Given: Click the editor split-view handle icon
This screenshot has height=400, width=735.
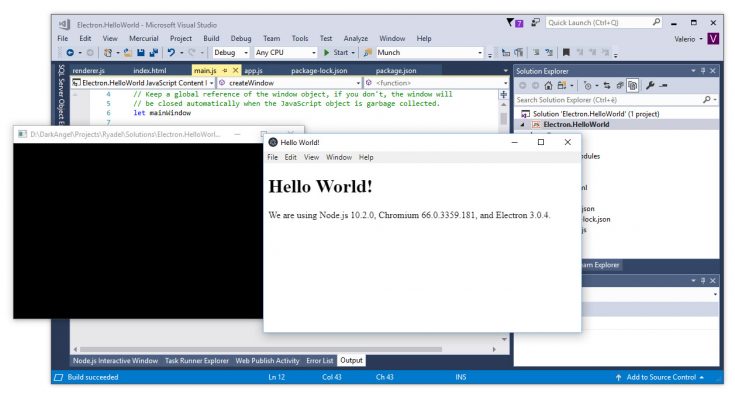Looking at the screenshot, I should [503, 94].
